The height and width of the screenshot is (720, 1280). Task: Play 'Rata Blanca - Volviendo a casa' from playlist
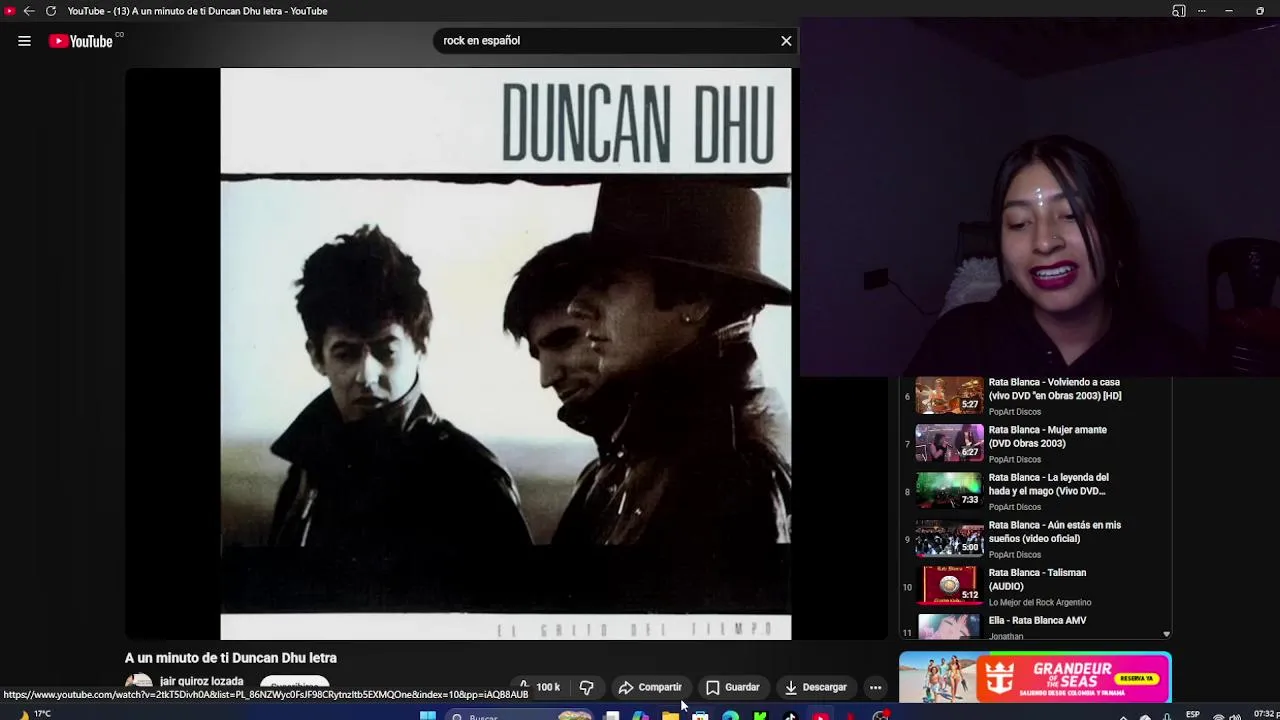pos(1055,389)
